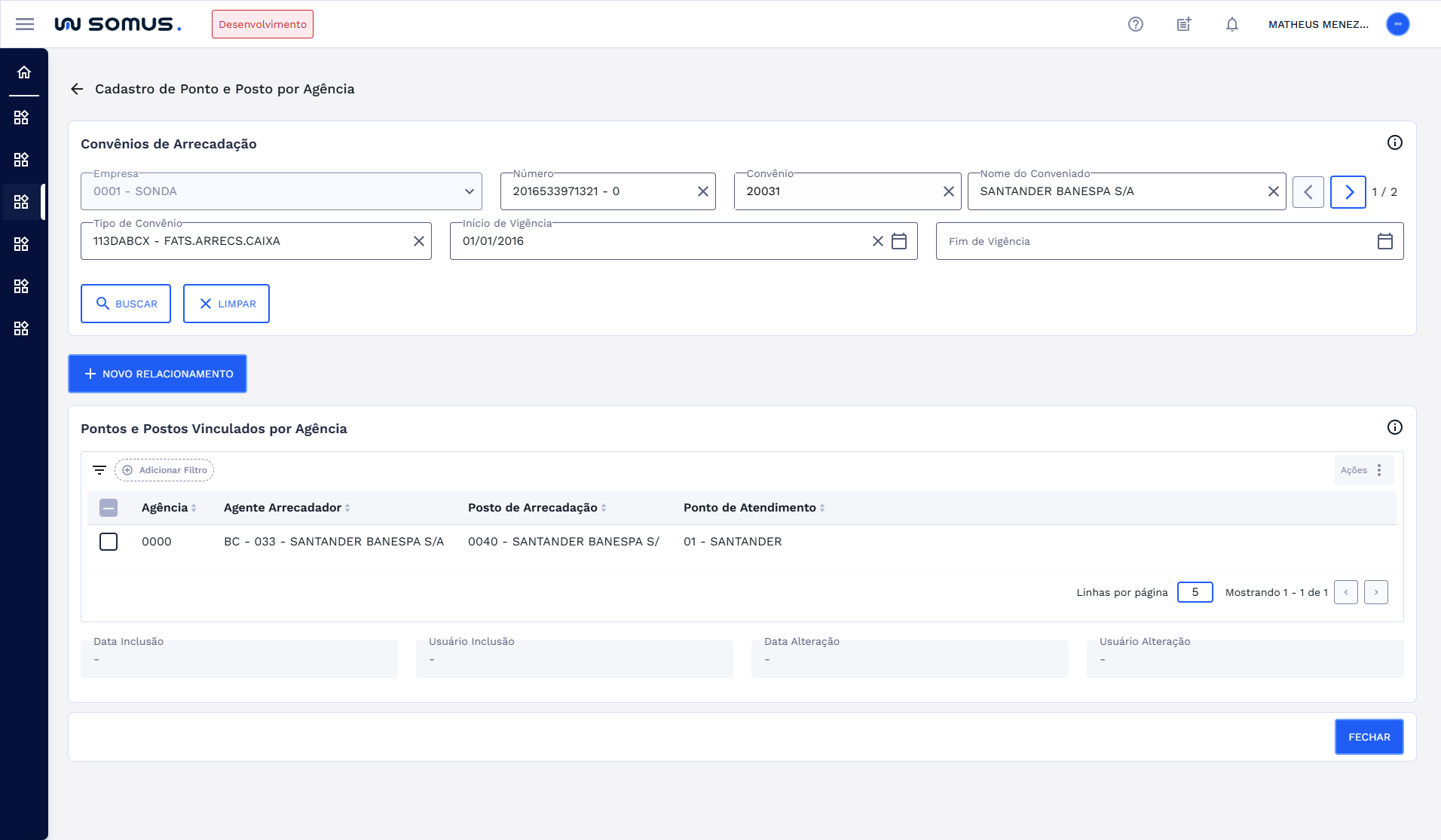The height and width of the screenshot is (840, 1441).
Task: Expand the Empresa dropdown
Action: pos(469,191)
